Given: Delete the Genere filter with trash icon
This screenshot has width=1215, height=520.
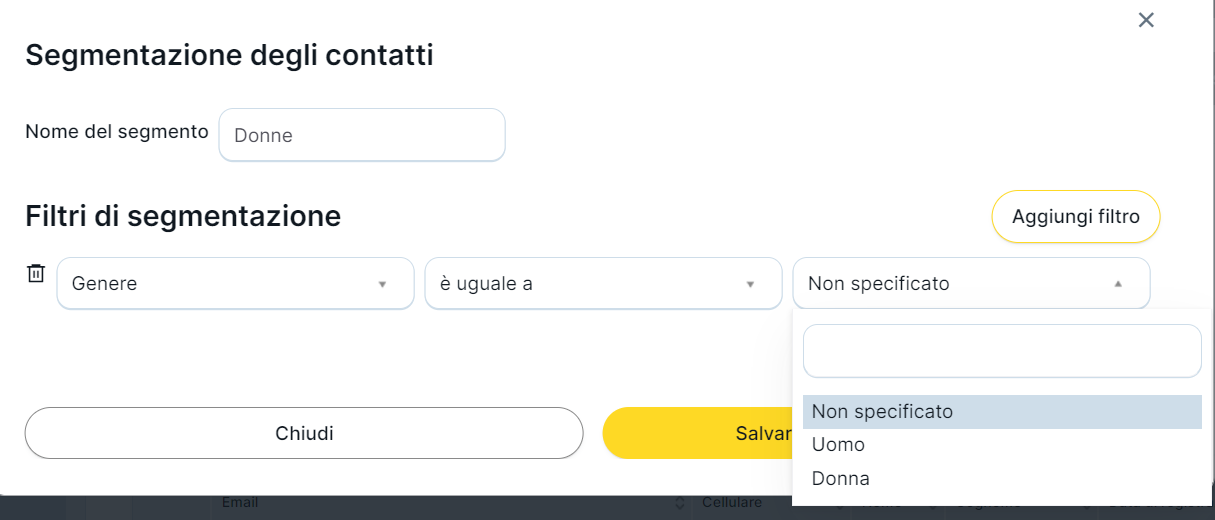Looking at the screenshot, I should 36,273.
